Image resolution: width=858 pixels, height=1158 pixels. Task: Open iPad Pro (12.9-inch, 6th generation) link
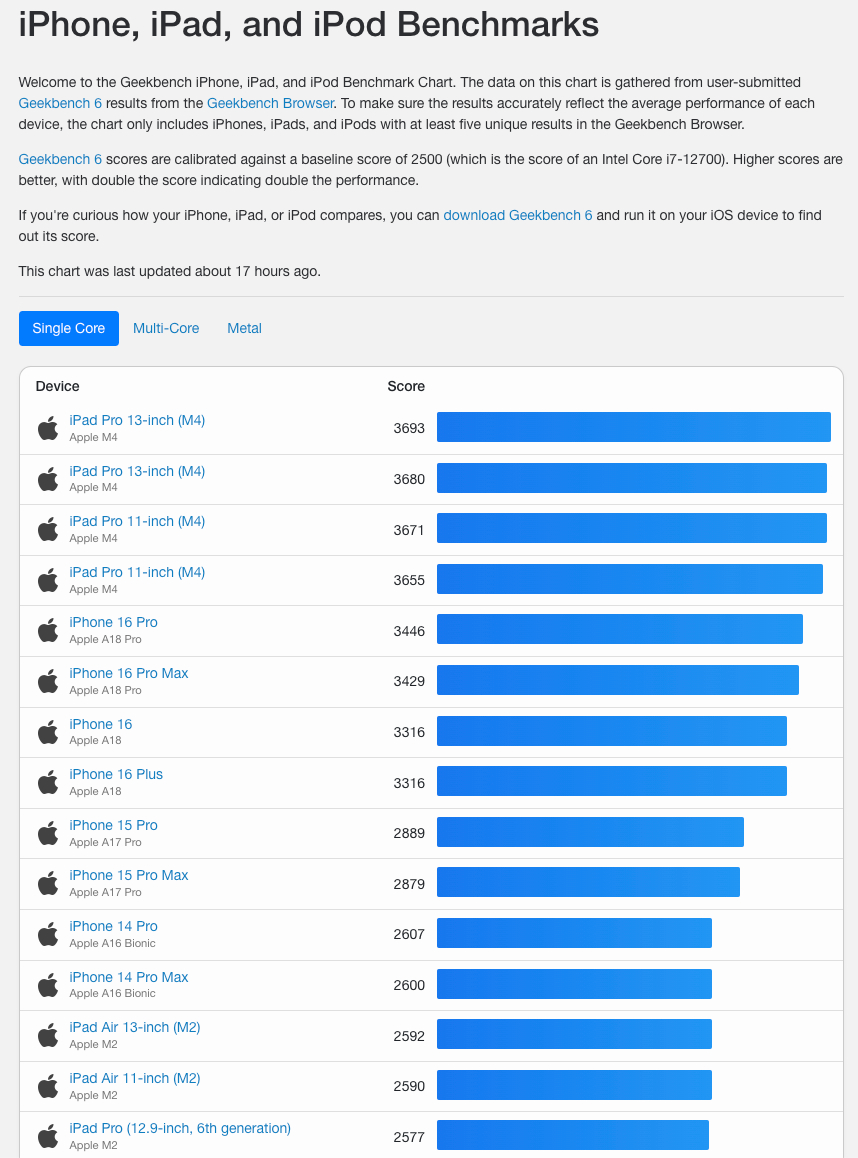pos(180,1128)
